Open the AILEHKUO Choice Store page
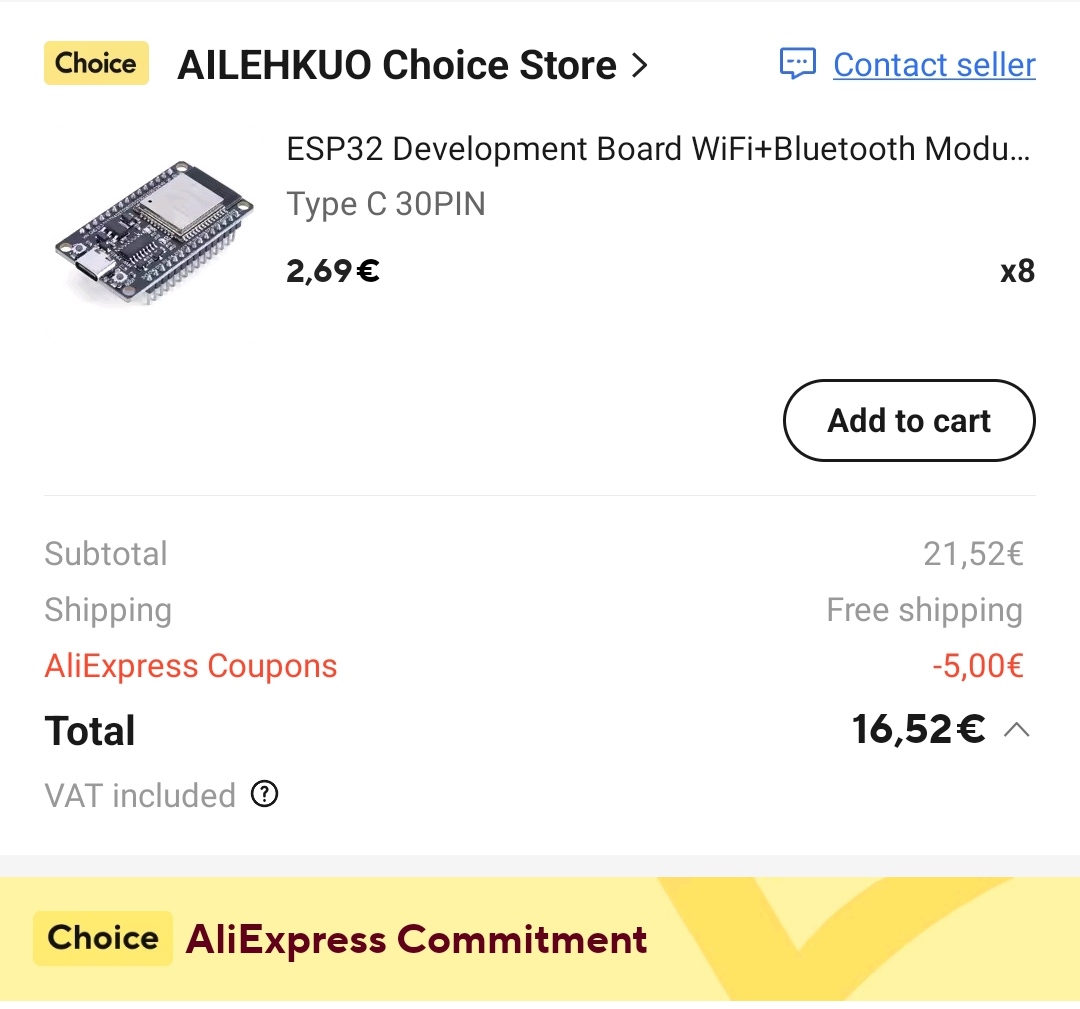Screen dimensions: 1080x1009 (x=397, y=66)
